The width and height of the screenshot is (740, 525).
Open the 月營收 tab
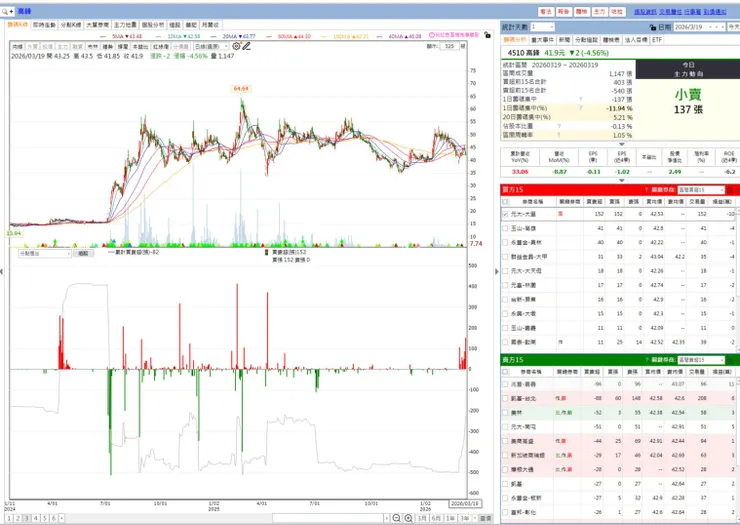pos(210,25)
